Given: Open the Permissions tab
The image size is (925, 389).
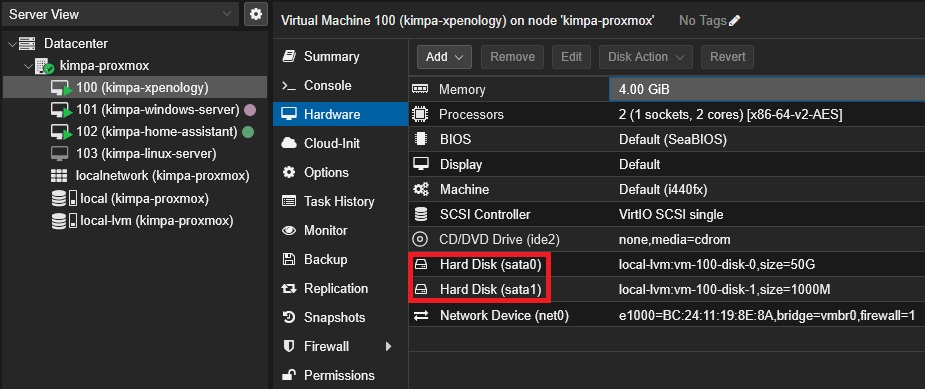Looking at the screenshot, I should click(x=340, y=375).
